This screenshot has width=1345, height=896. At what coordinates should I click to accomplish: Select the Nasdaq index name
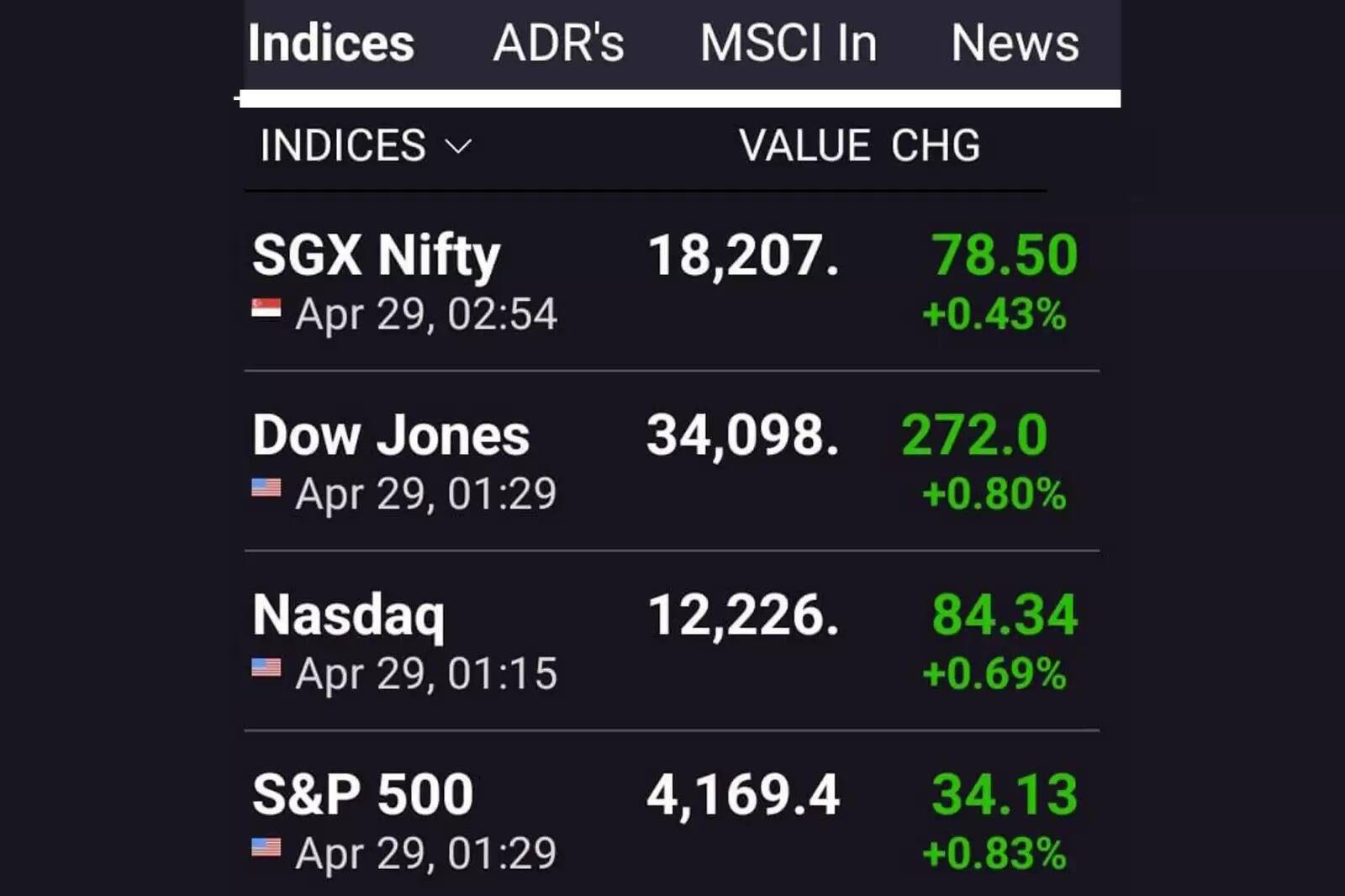tap(349, 615)
